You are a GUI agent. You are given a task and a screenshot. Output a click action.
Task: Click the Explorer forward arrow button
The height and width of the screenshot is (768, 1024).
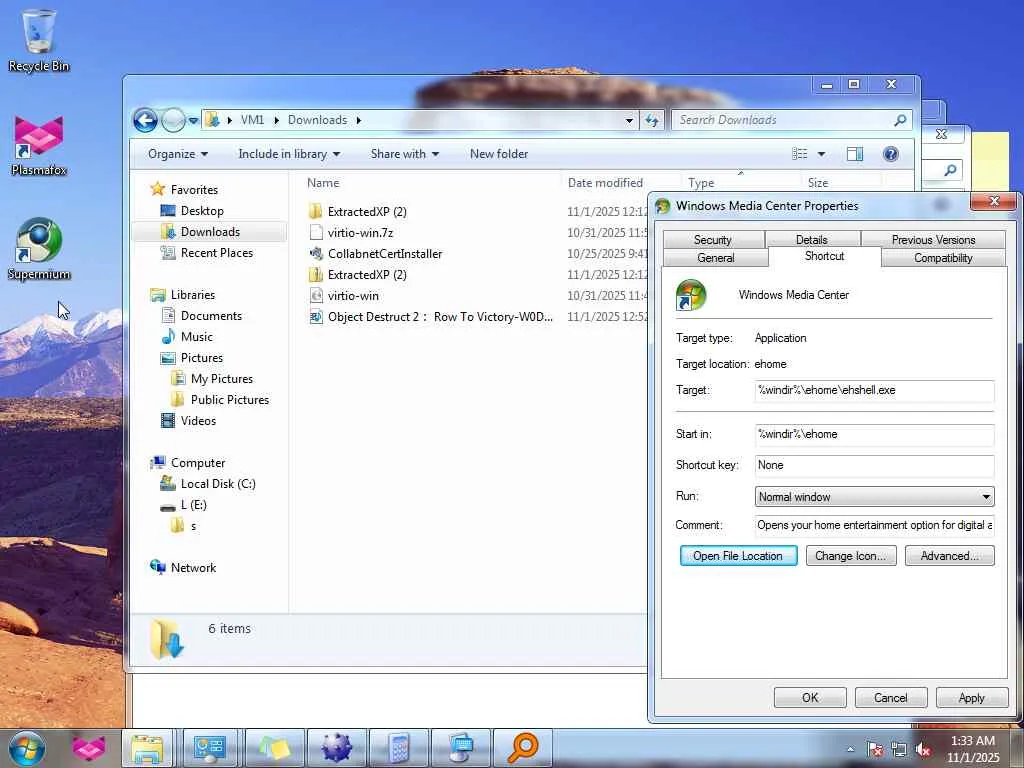click(x=172, y=120)
